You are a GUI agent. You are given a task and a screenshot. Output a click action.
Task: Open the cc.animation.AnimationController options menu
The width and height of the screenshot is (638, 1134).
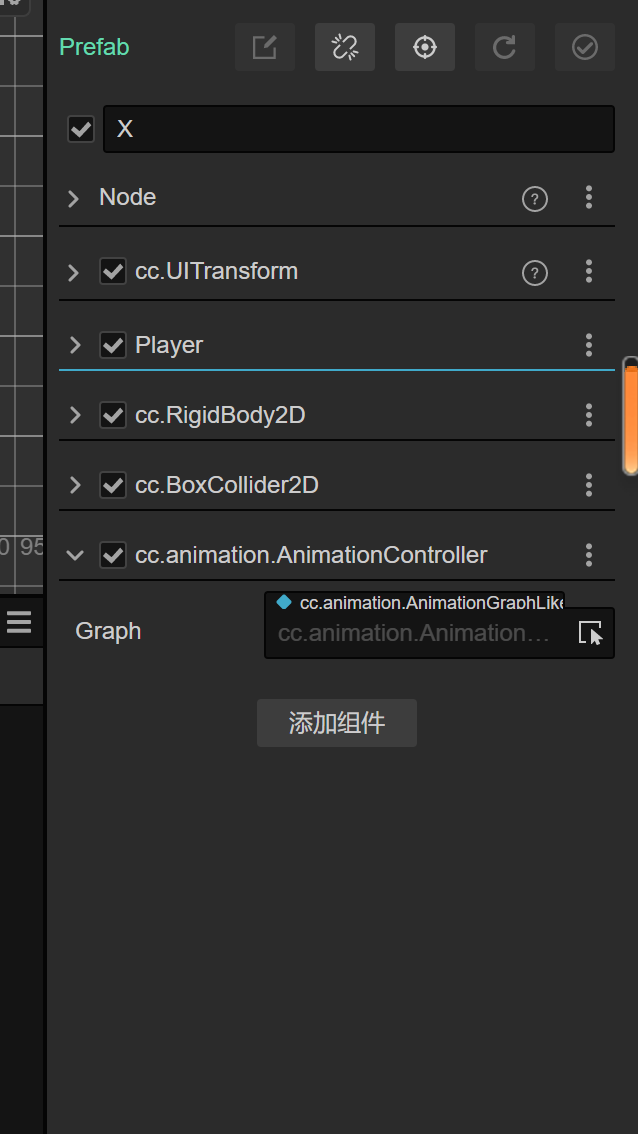(x=589, y=555)
